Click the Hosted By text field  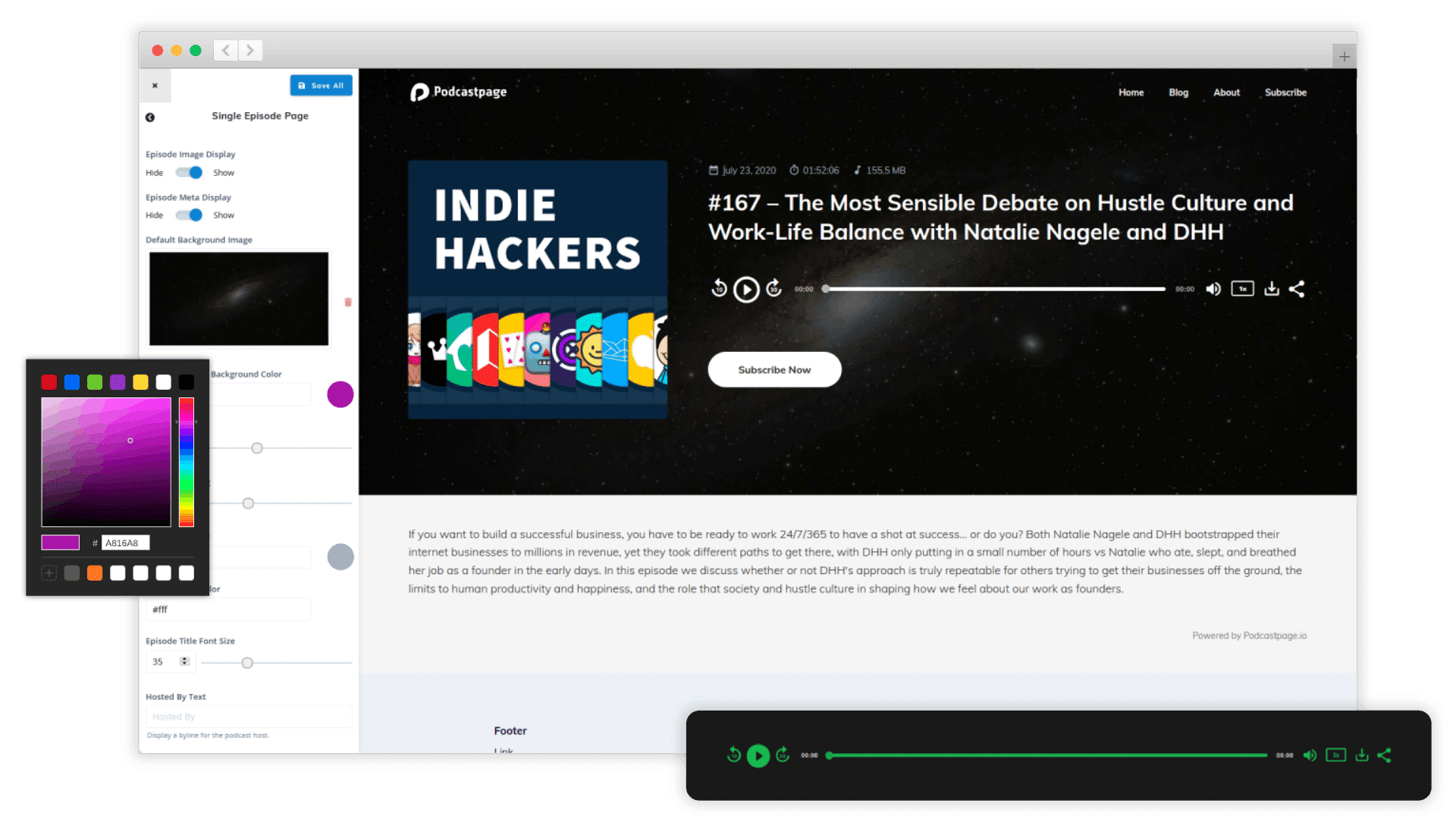click(x=249, y=717)
